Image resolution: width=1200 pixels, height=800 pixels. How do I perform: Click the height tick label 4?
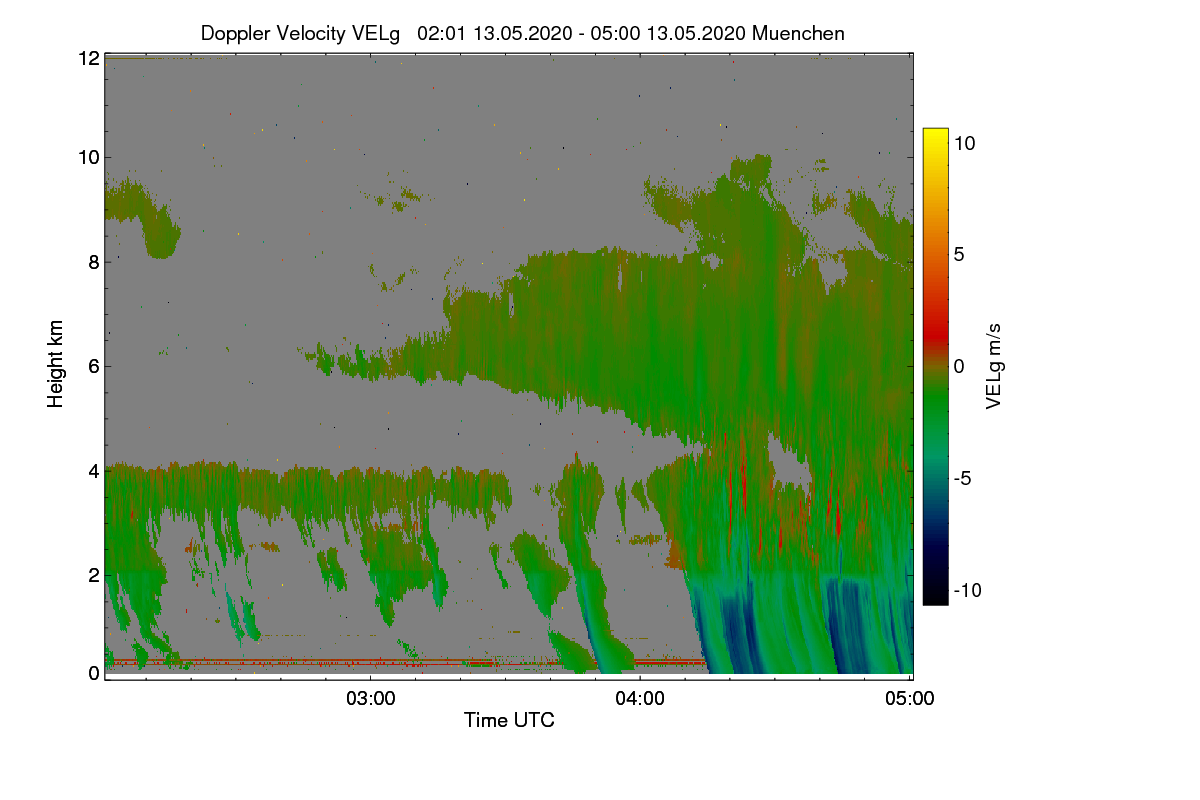(x=93, y=470)
